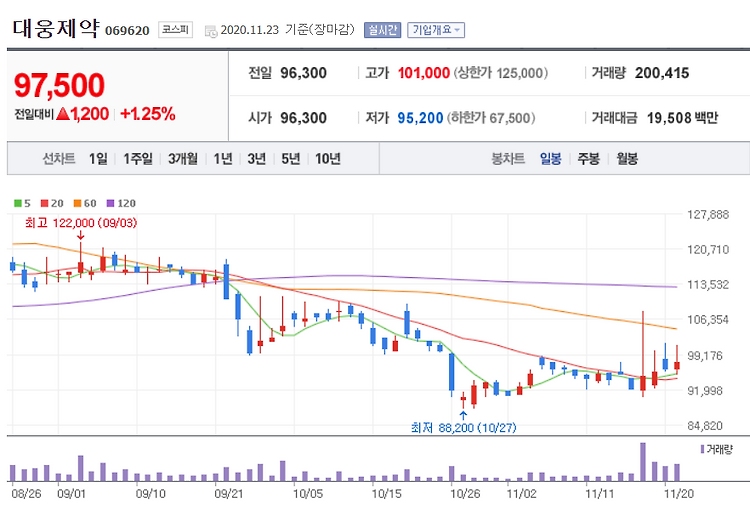The width and height of the screenshot is (750, 510).
Task: Switch to 주봉 weekly candle chart
Action: pos(588,158)
